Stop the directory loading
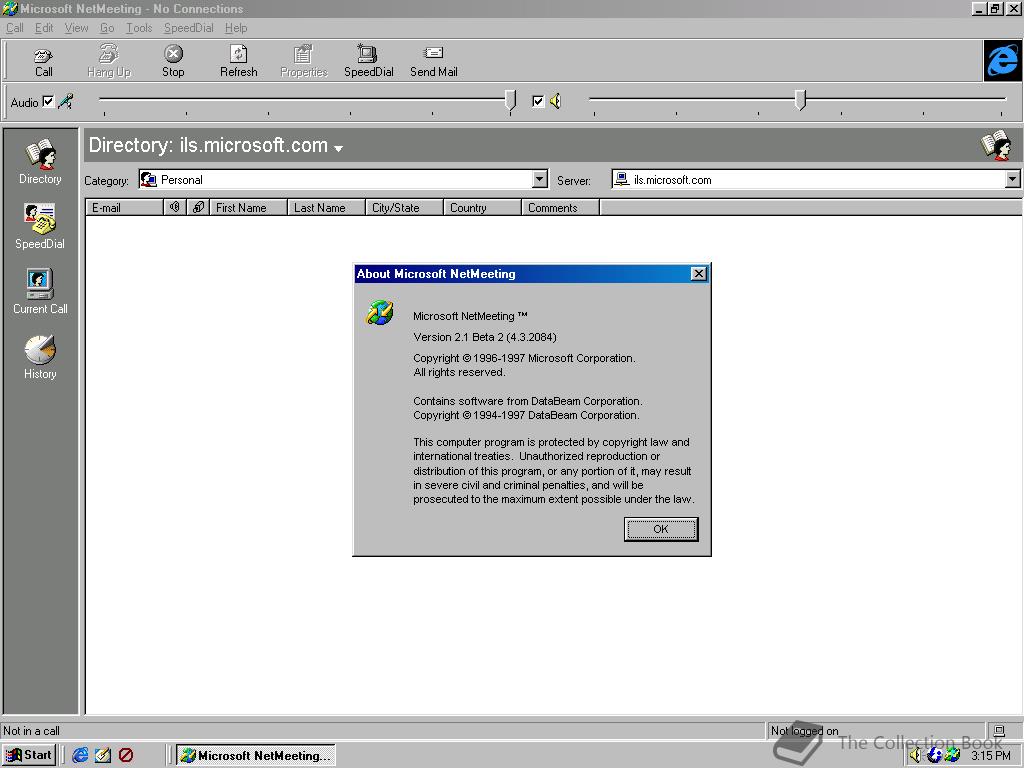This screenshot has height=768, width=1024. pyautogui.click(x=173, y=61)
